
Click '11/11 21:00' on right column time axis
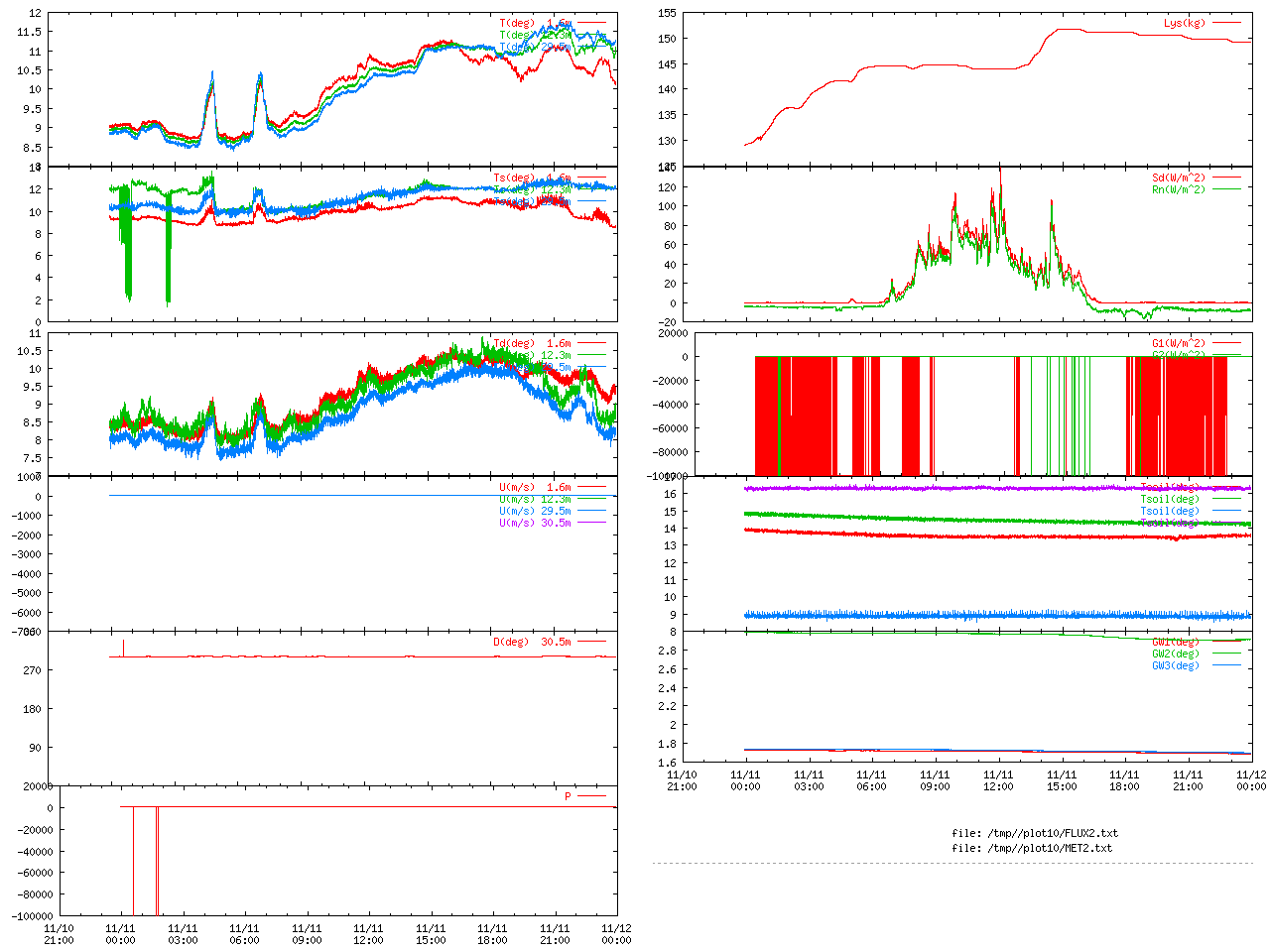tap(1188, 780)
